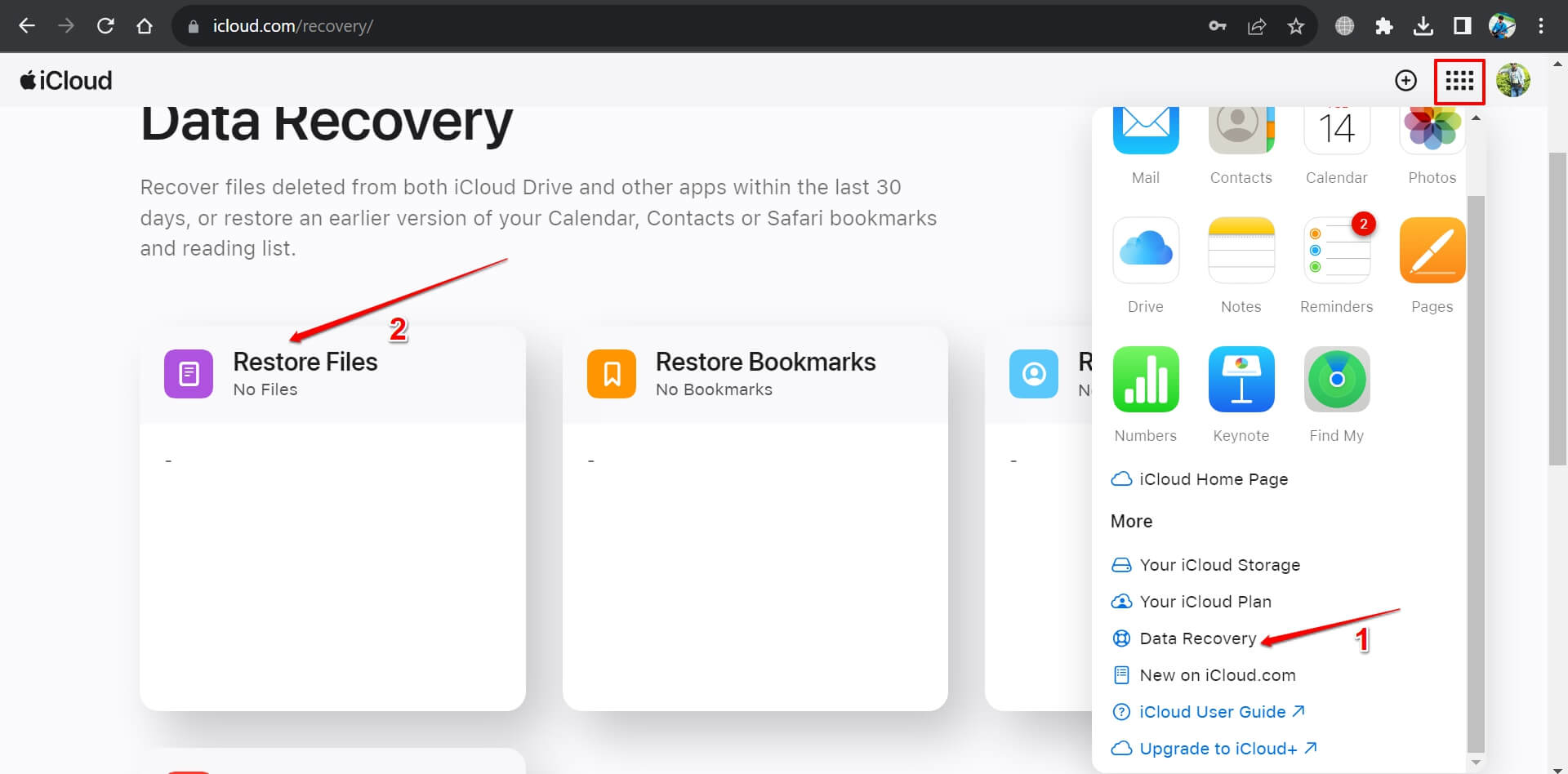Image resolution: width=1568 pixels, height=774 pixels.
Task: Open iCloud Home Page from the menu
Action: [x=1200, y=479]
